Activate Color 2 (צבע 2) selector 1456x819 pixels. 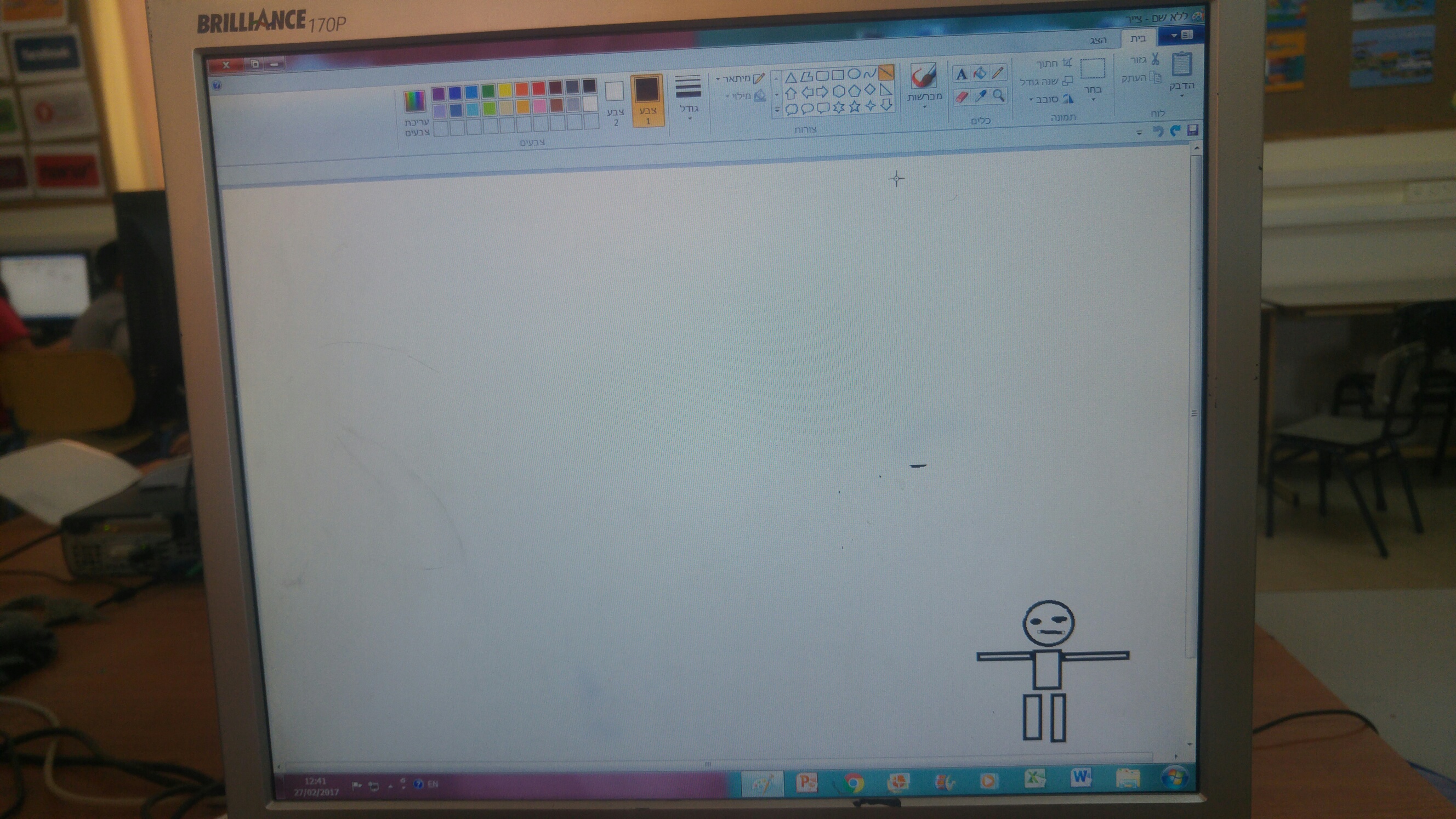coord(615,102)
